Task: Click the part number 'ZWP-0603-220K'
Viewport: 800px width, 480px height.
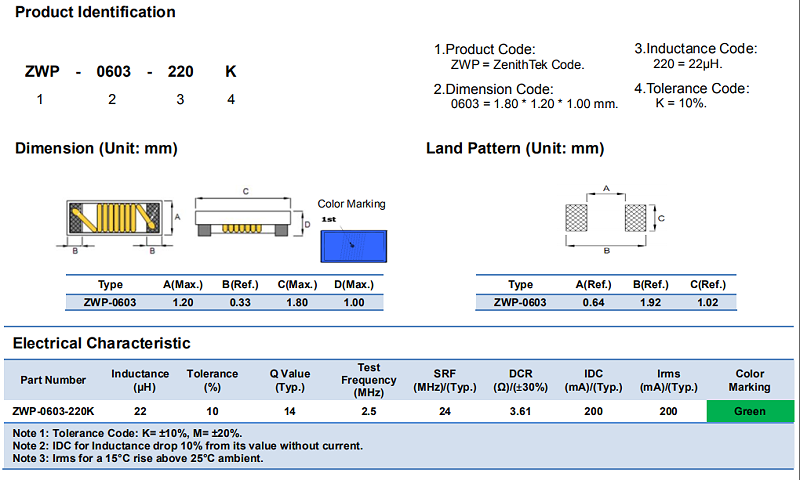Action: coord(53,411)
